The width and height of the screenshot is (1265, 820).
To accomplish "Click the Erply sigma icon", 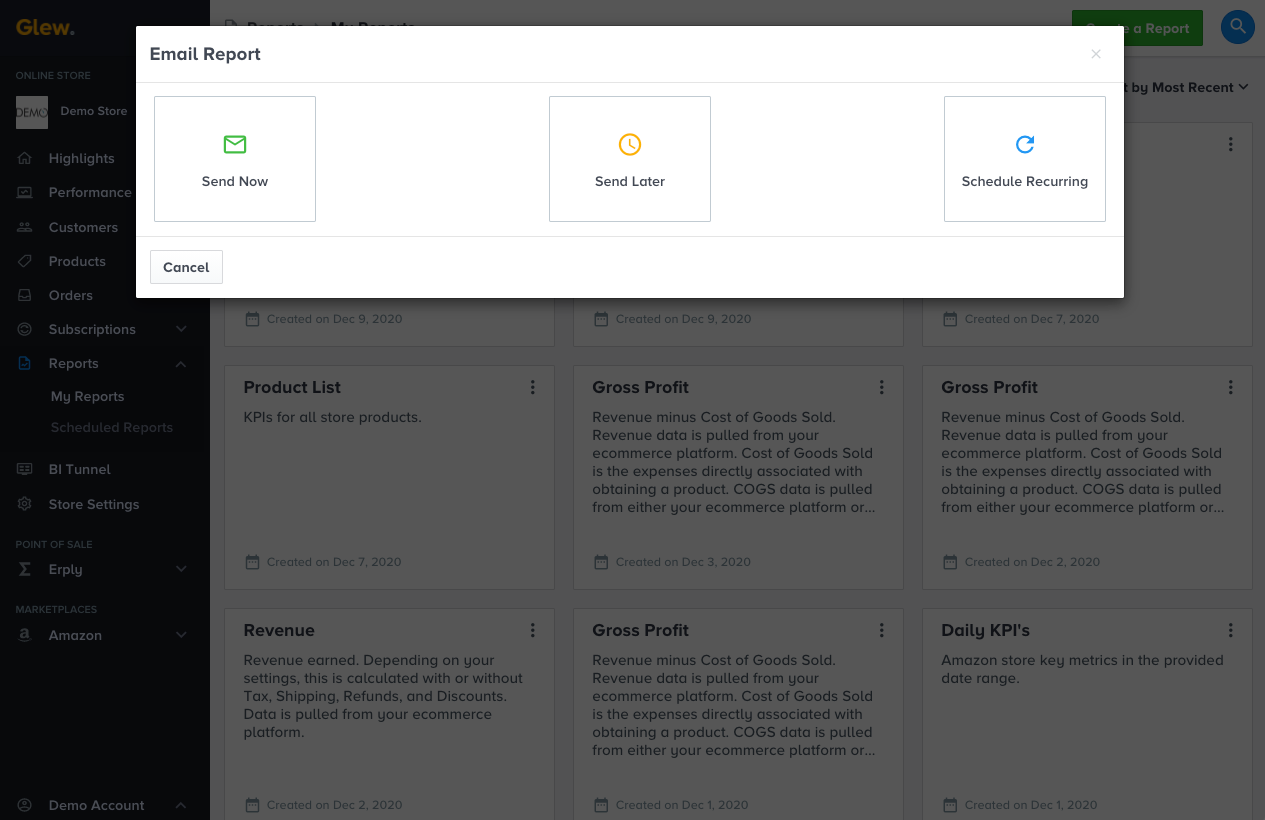I will click(x=26, y=569).
